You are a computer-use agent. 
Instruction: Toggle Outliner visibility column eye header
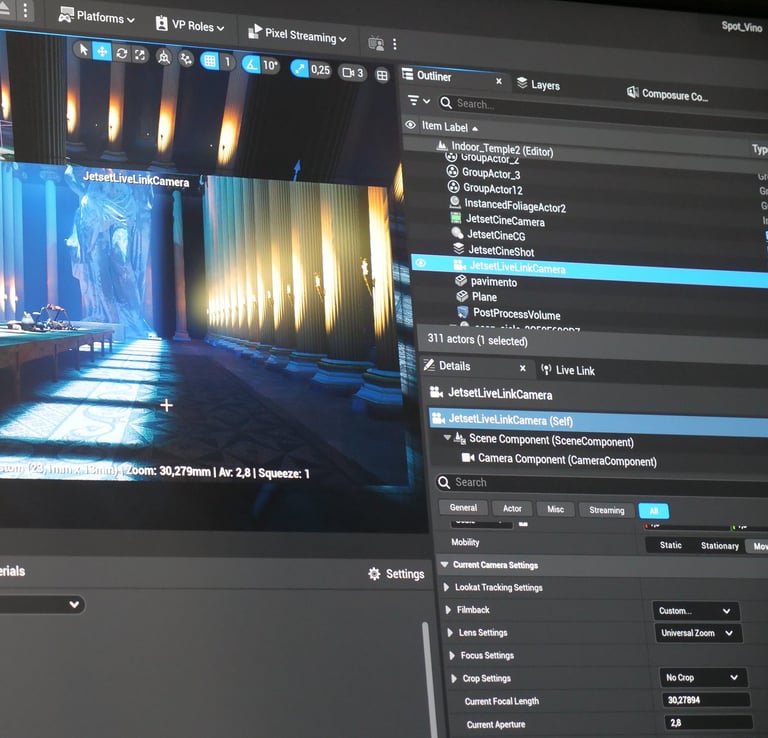coord(410,125)
